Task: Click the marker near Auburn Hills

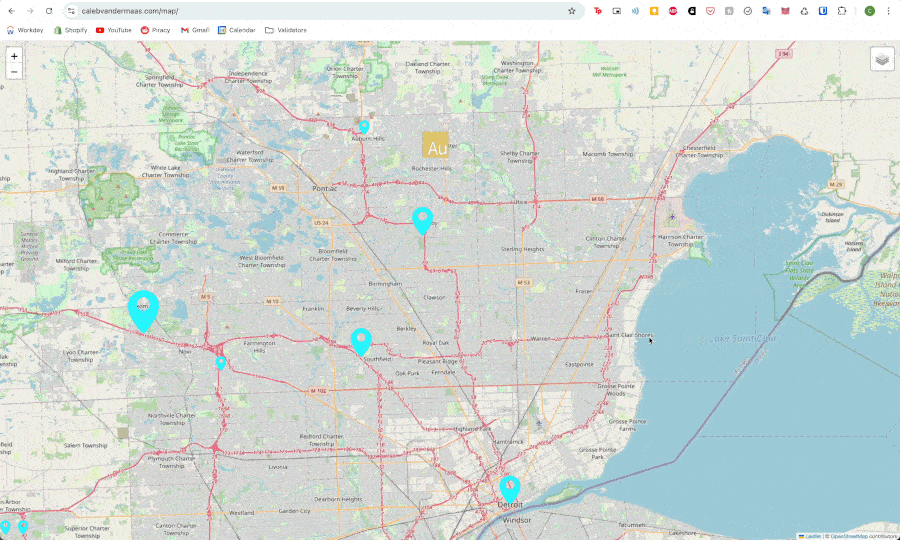Action: pos(364,126)
